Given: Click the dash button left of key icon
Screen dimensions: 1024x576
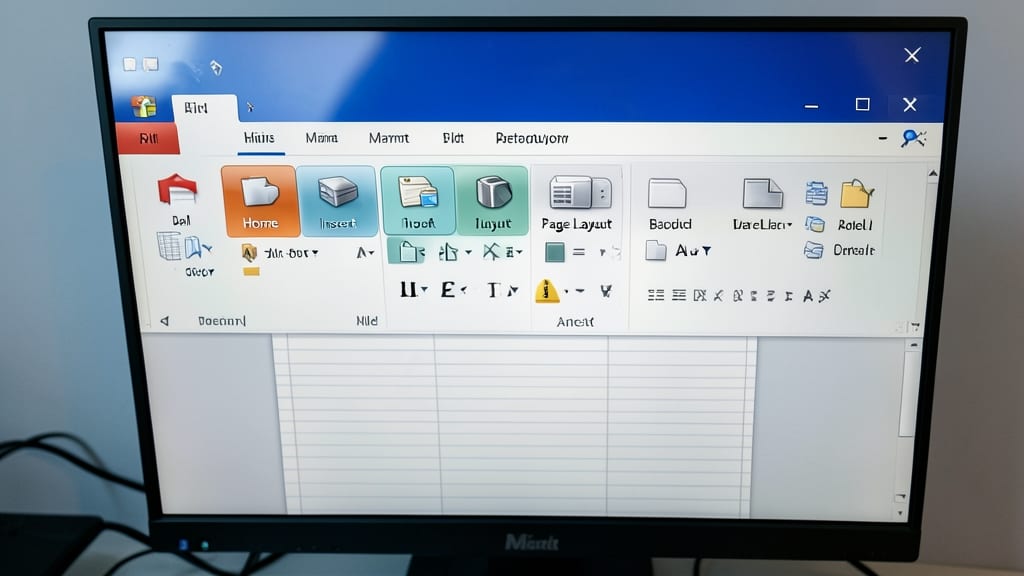Looking at the screenshot, I should 882,138.
